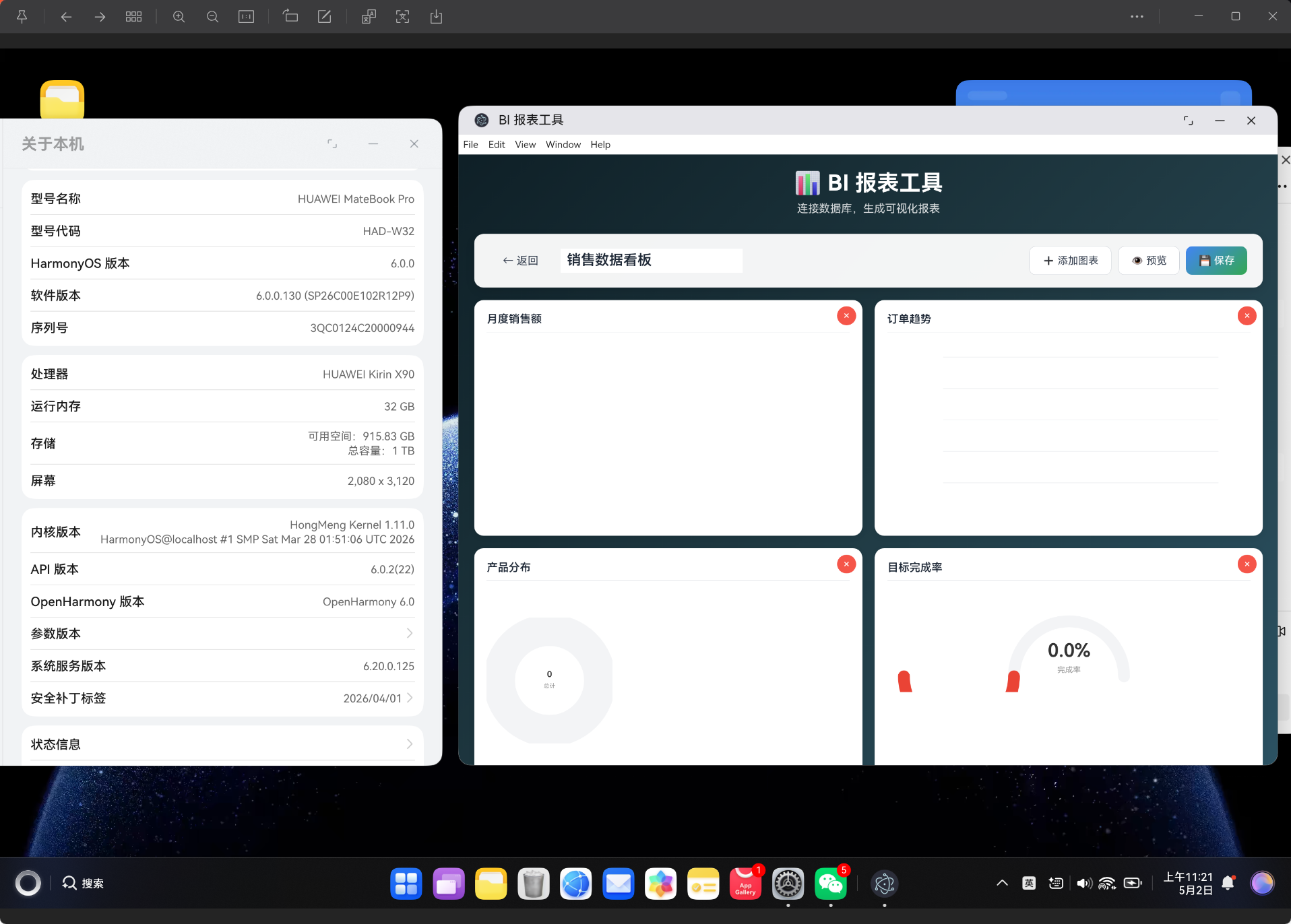Screen dimensions: 1291x924
Task: Show image at original 1:1 size
Action: [x=247, y=17]
